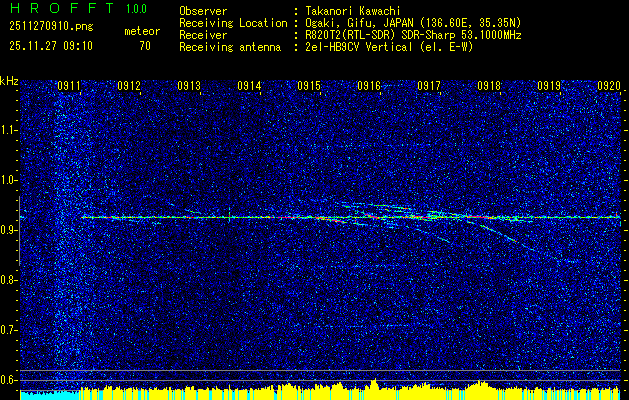Viewport: 629px width, 400px height.
Task: Click frequency axis label 0.7
Action: 8,330
